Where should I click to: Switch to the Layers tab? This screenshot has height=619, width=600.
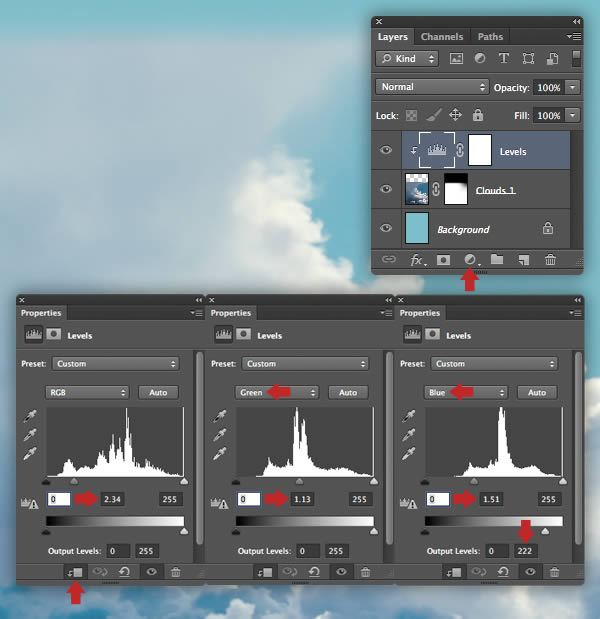coord(393,37)
